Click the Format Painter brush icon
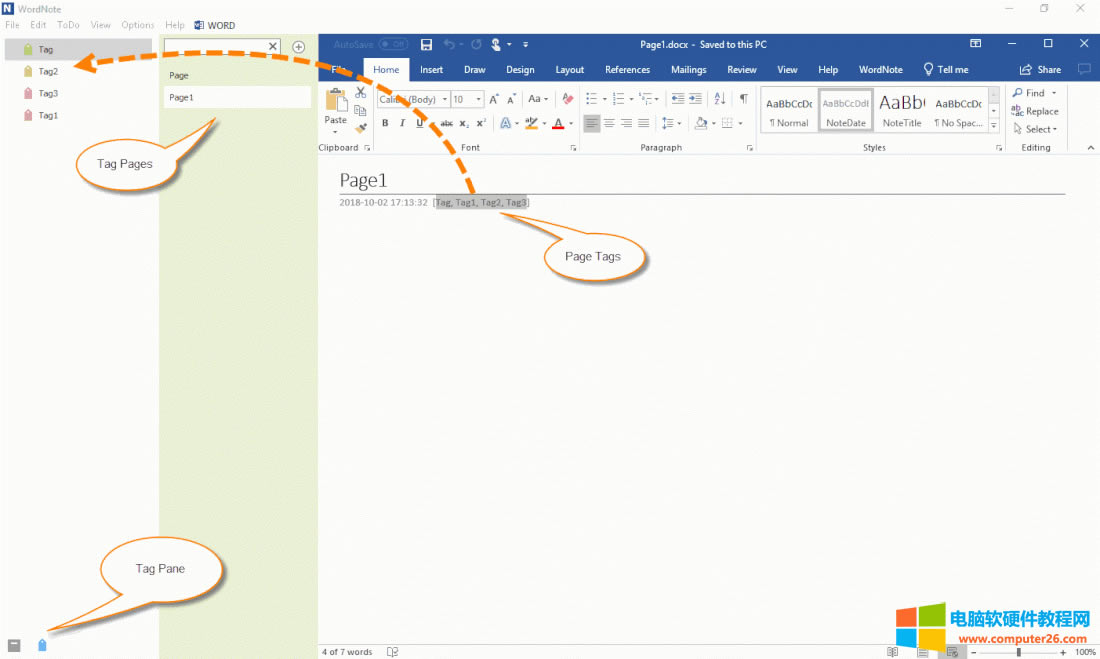 click(x=360, y=127)
